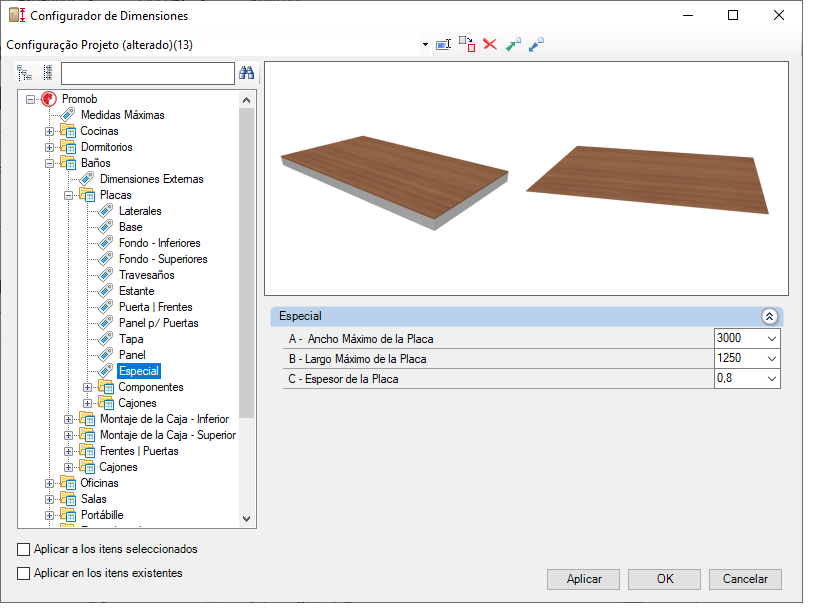Expand the Cocinas folder node
The height and width of the screenshot is (614, 817).
[x=49, y=131]
